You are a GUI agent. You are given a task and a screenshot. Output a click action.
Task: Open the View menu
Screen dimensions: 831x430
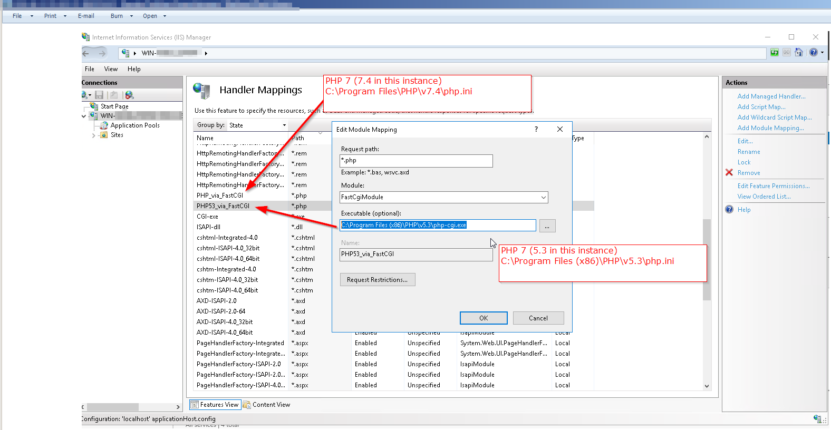[110, 69]
